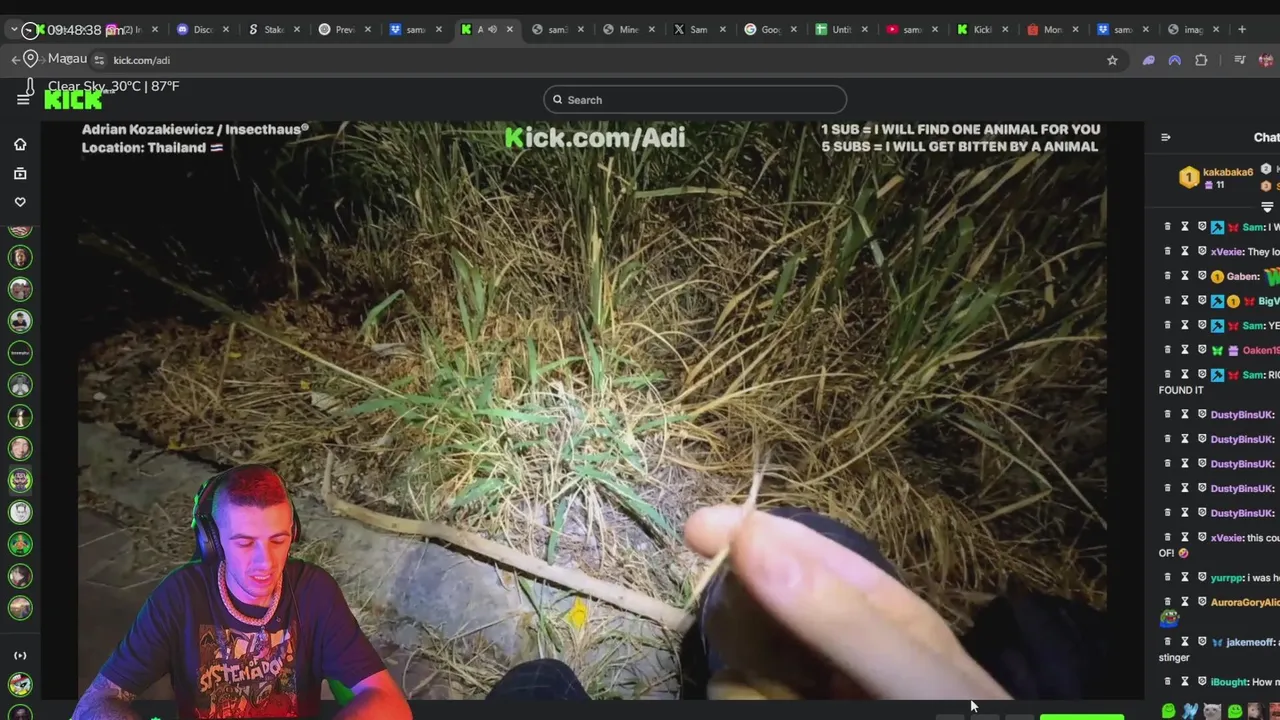View site information icon beside the URL
Viewport: 1280px width, 720px height.
click(98, 60)
